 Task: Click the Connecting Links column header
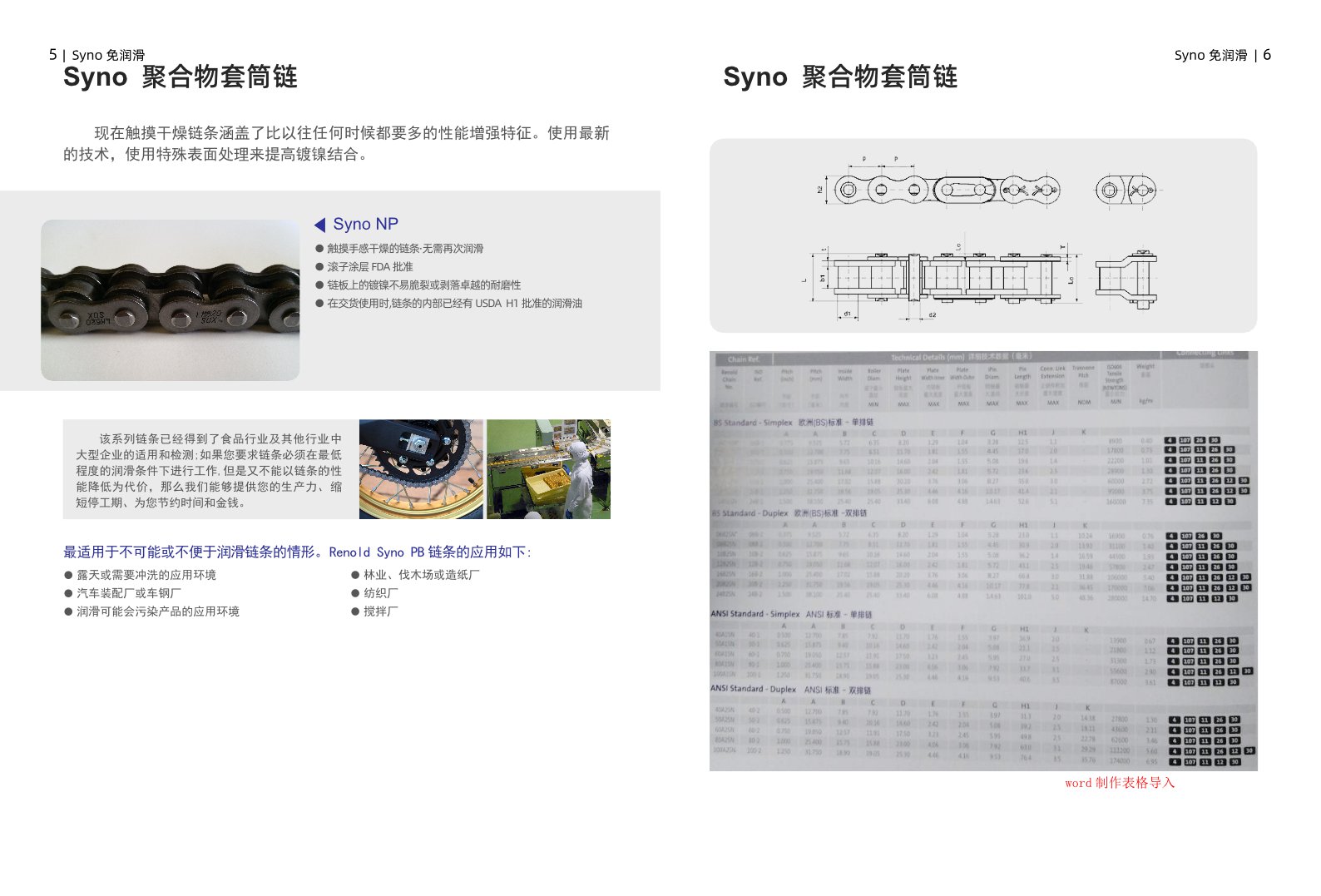[x=1206, y=354]
